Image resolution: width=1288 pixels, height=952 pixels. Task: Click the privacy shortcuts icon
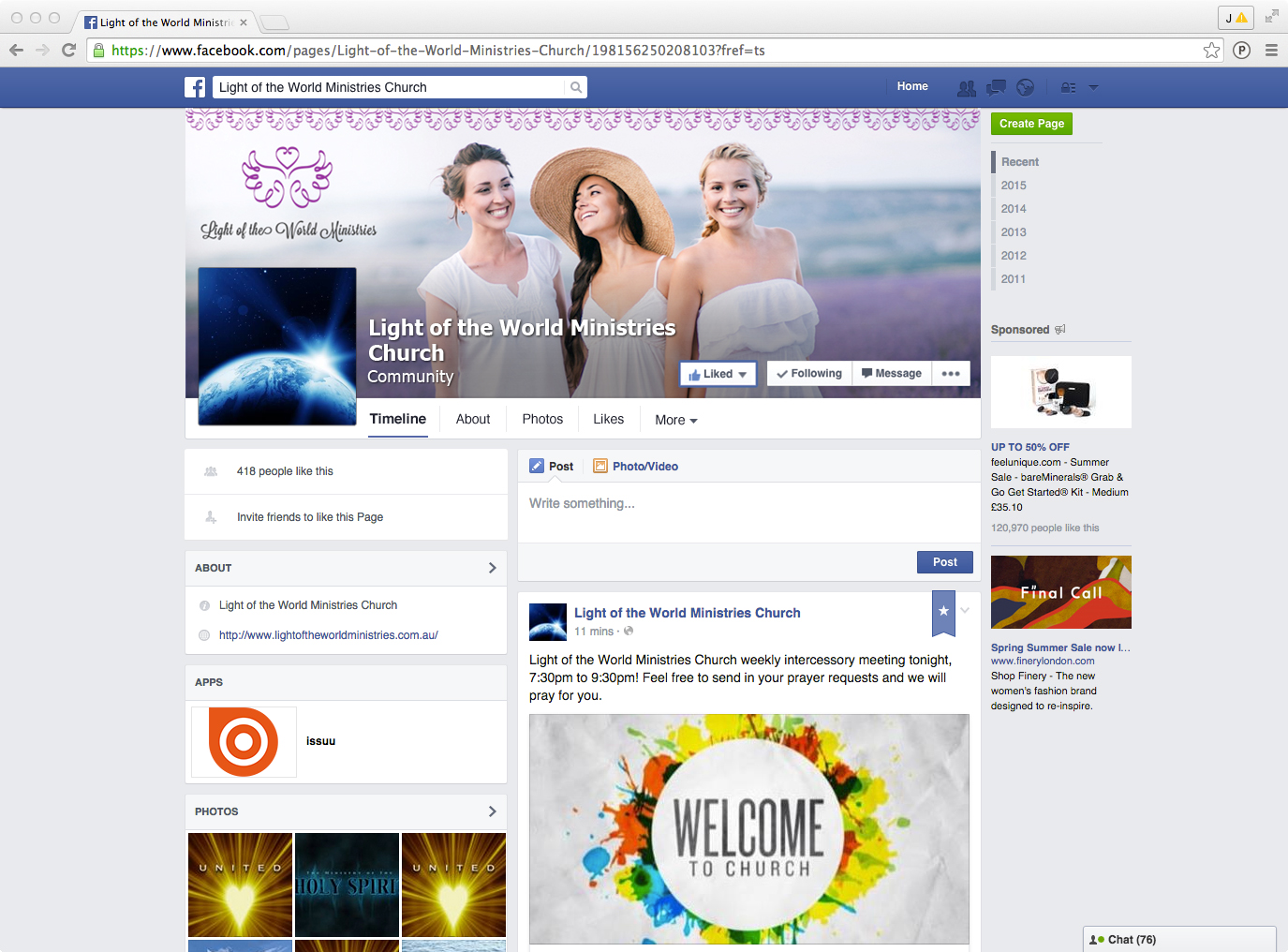[1068, 87]
